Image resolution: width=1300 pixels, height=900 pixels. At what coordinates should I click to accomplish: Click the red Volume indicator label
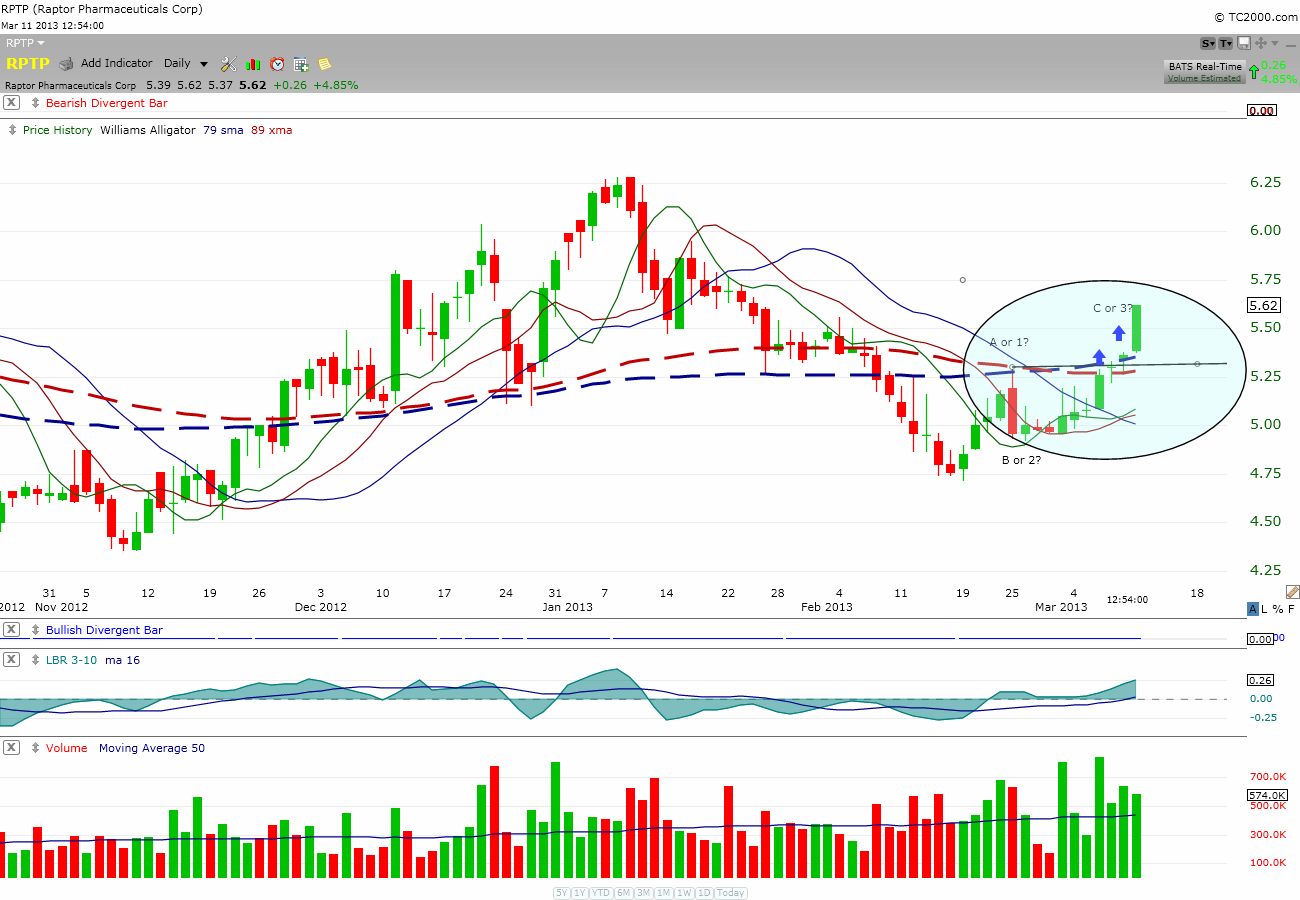[66, 748]
